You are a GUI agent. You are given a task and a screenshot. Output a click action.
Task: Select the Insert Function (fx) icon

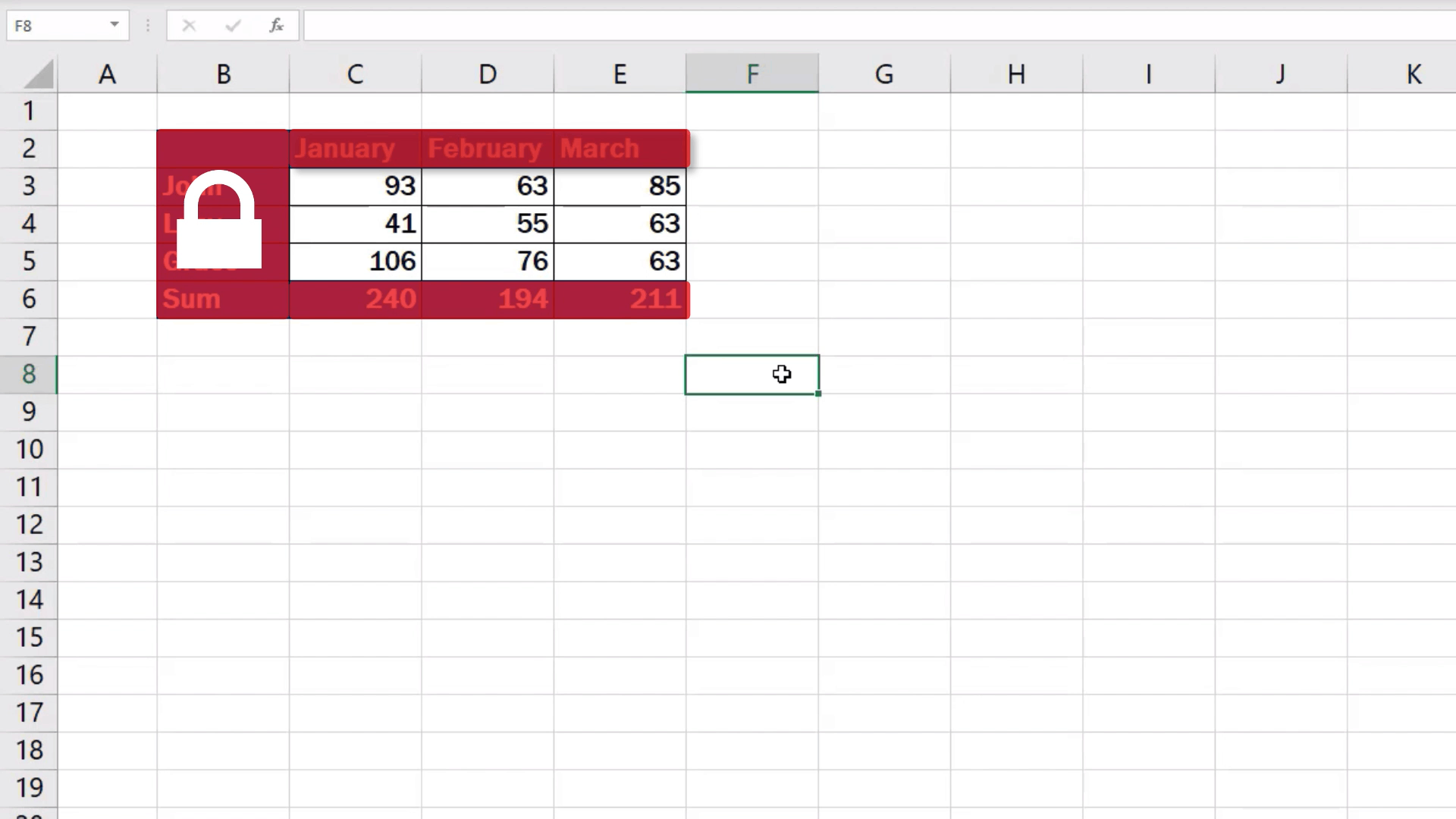(277, 25)
